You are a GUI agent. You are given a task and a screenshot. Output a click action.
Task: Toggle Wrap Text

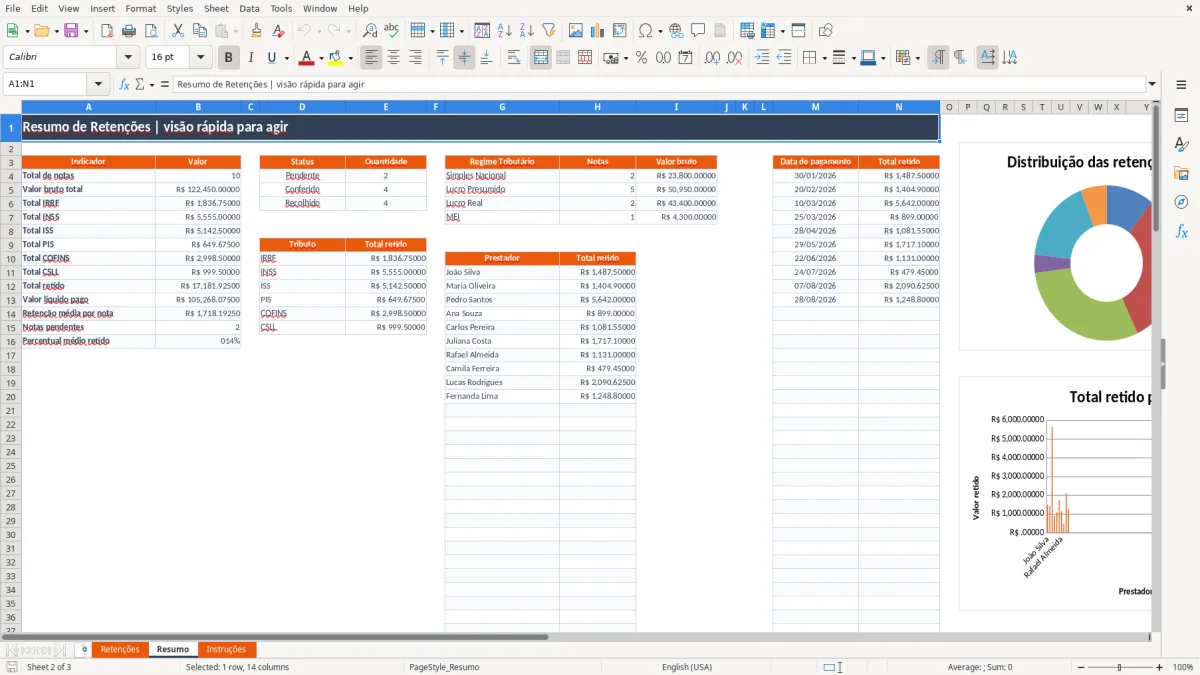click(x=514, y=58)
